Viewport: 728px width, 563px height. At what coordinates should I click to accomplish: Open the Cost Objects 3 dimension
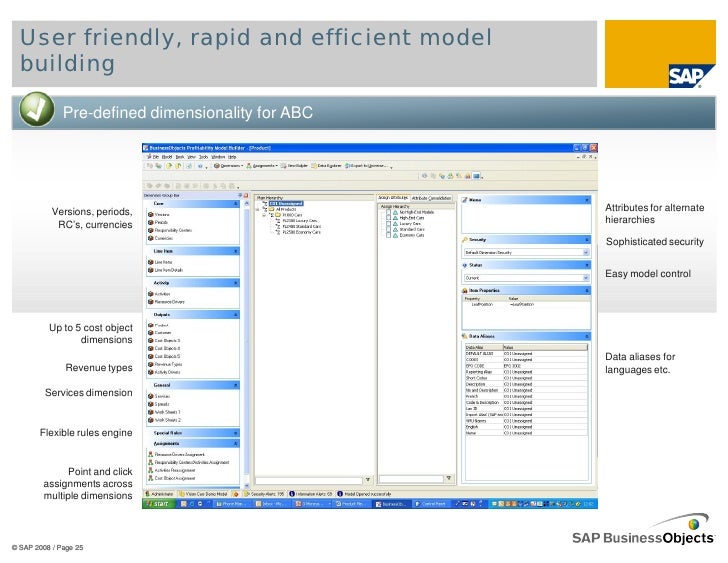(164, 340)
